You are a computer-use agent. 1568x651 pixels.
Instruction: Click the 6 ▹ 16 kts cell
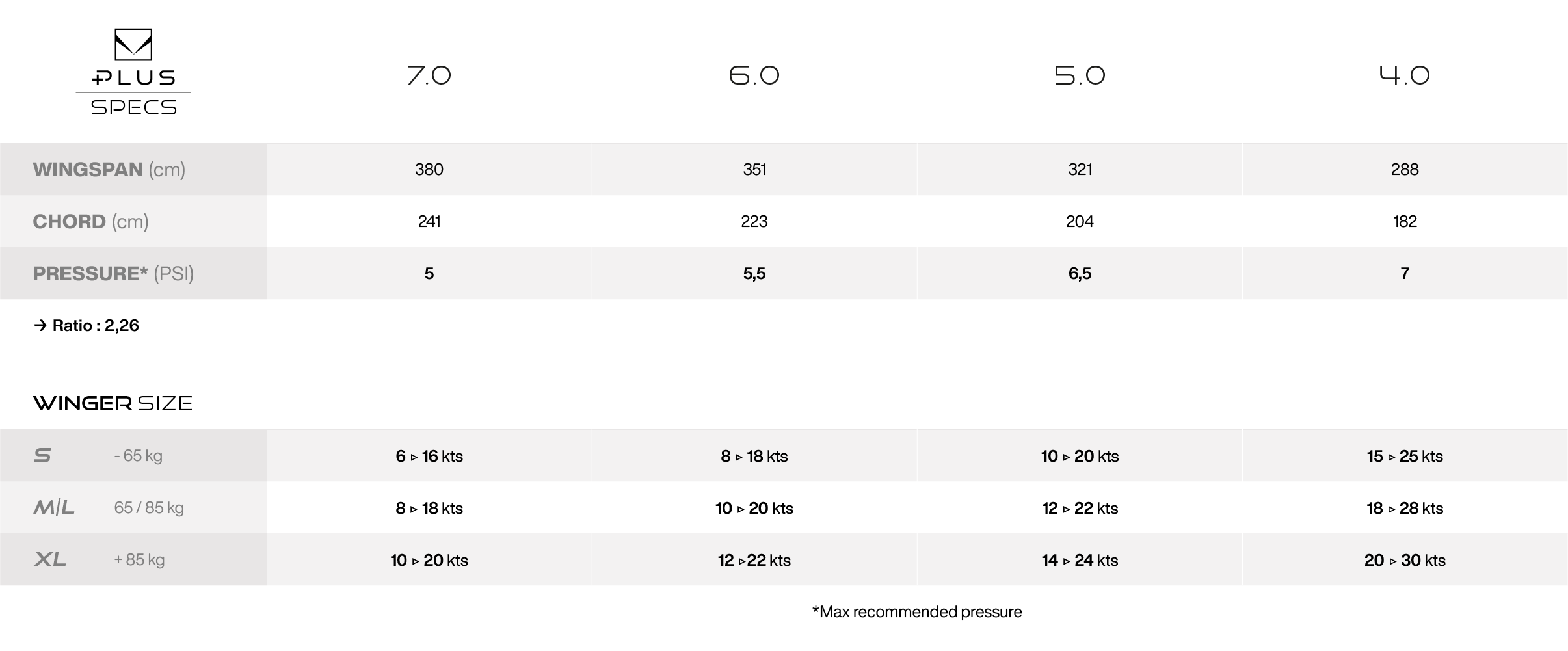point(429,456)
